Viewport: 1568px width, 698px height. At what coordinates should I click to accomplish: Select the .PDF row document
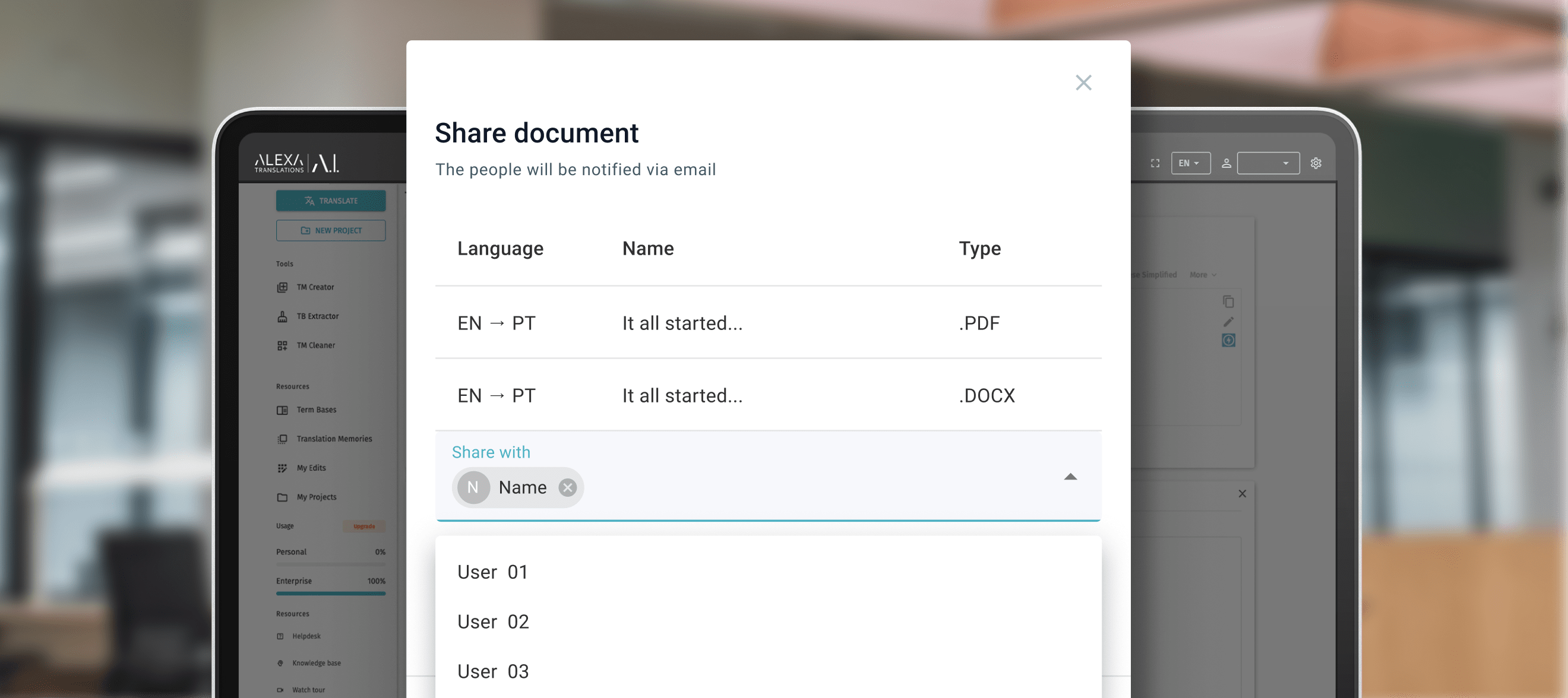click(x=767, y=322)
